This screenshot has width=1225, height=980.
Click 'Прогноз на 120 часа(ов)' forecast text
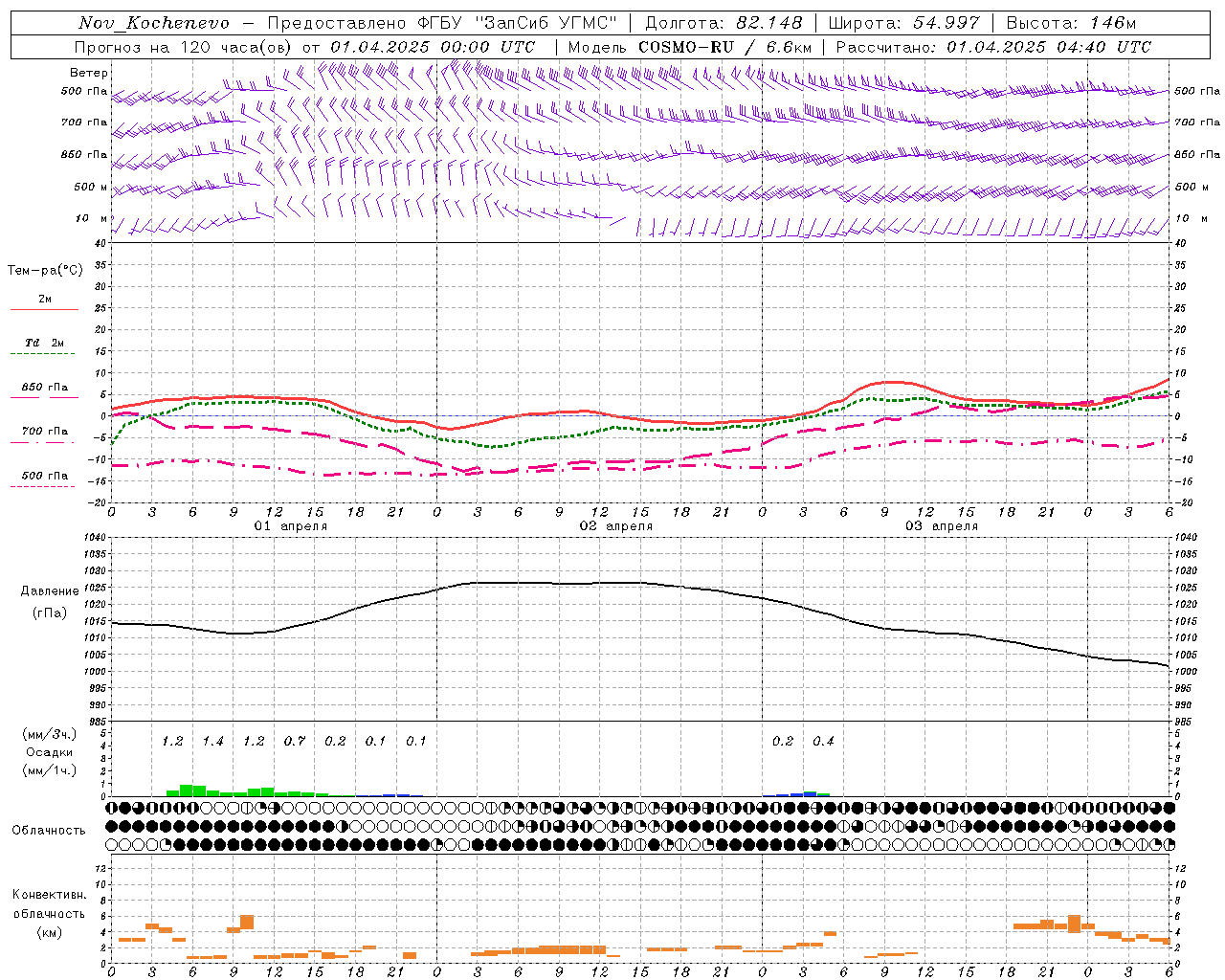point(184,47)
